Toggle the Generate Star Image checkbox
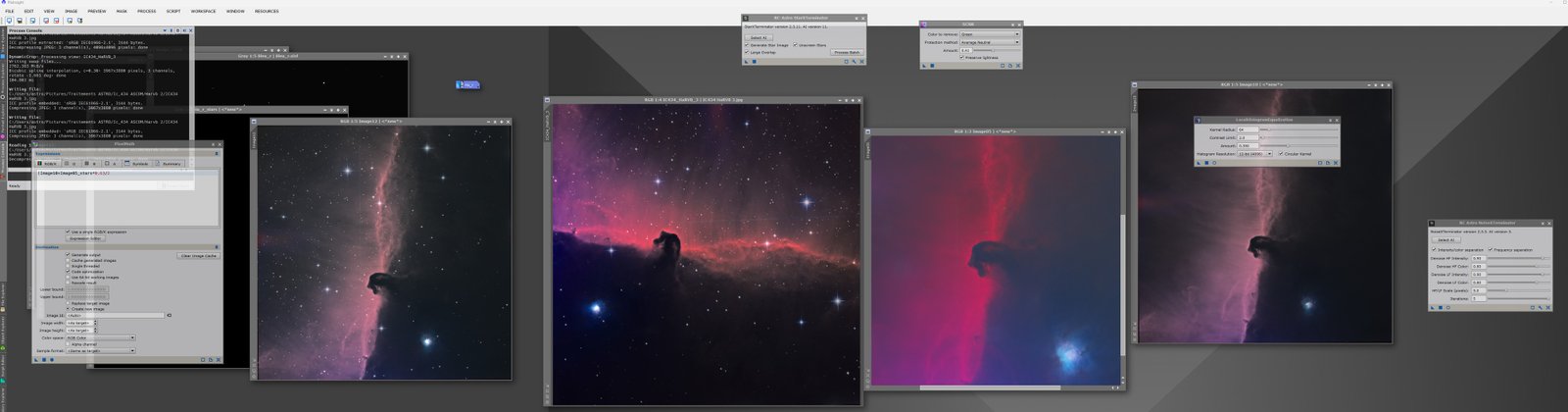Viewport: 1568px width, 412px height. click(x=748, y=45)
